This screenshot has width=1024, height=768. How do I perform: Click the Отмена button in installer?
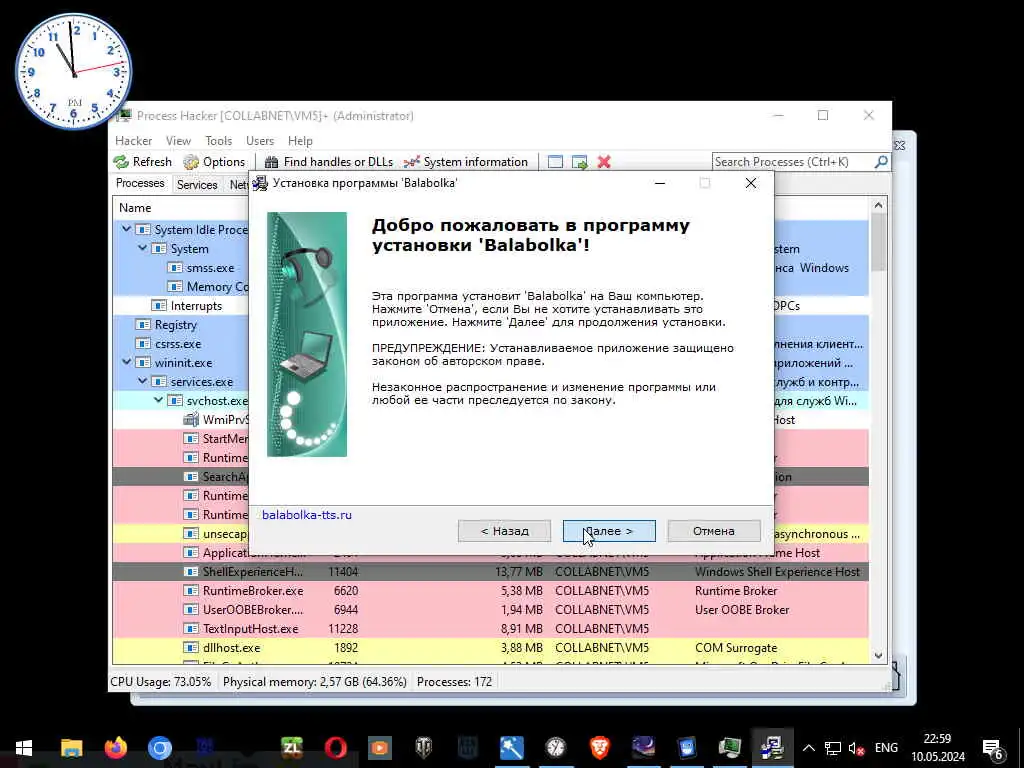(714, 531)
